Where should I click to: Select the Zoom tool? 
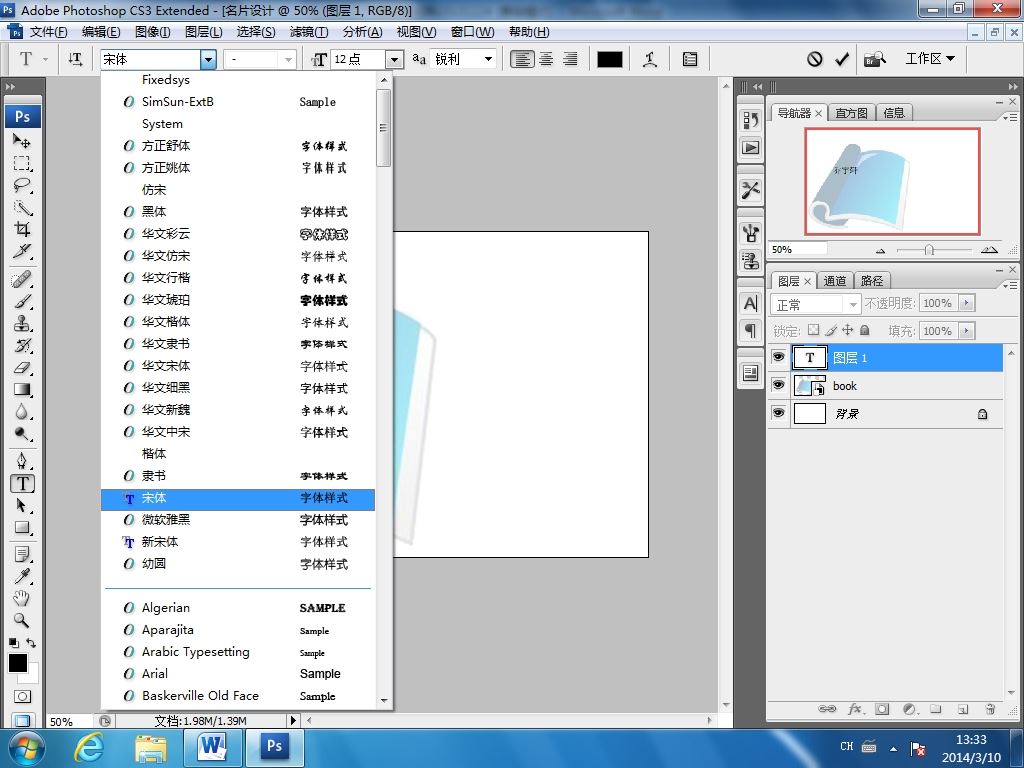[22, 620]
